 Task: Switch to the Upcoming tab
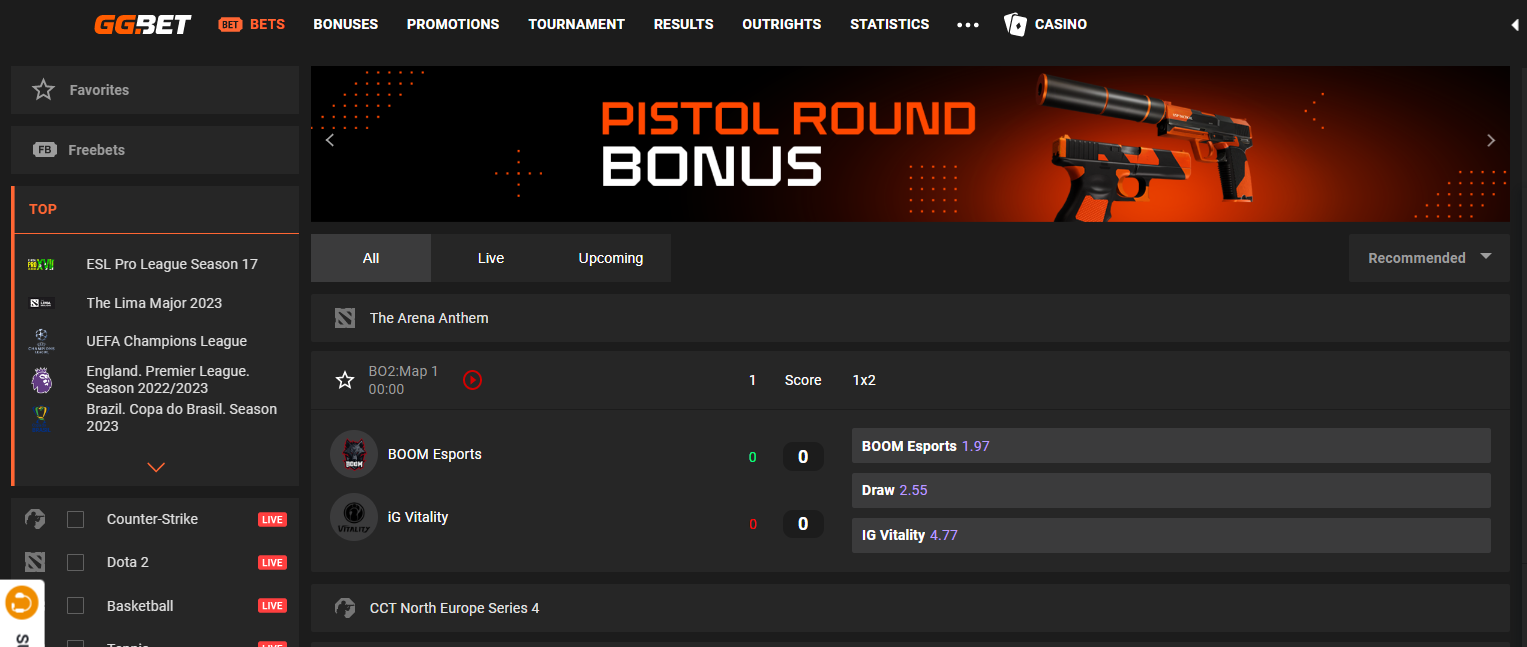coord(611,258)
